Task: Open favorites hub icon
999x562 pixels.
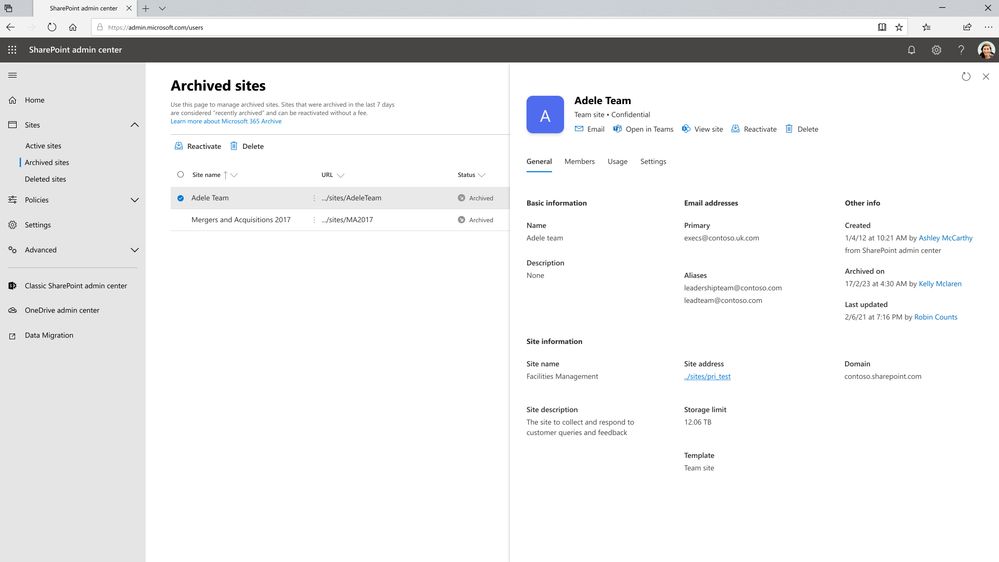Action: [926, 27]
